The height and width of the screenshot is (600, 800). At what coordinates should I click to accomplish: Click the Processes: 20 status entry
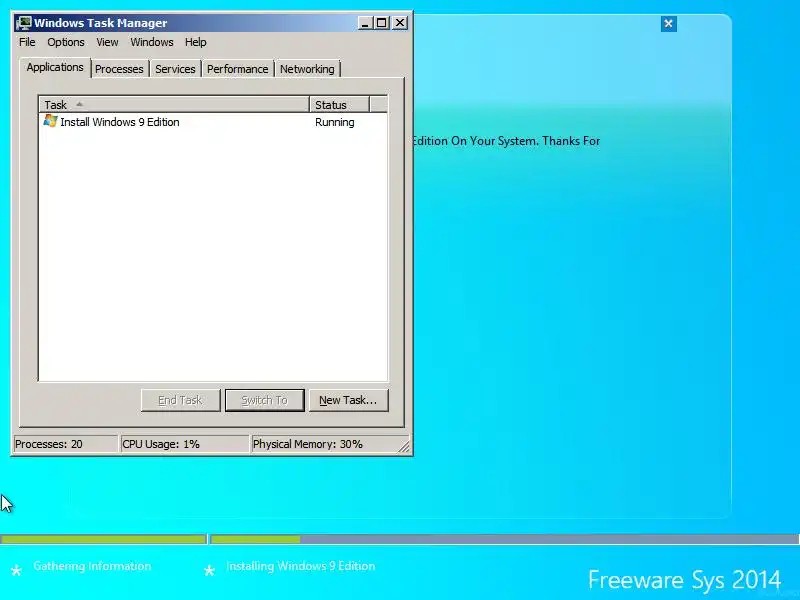click(65, 444)
